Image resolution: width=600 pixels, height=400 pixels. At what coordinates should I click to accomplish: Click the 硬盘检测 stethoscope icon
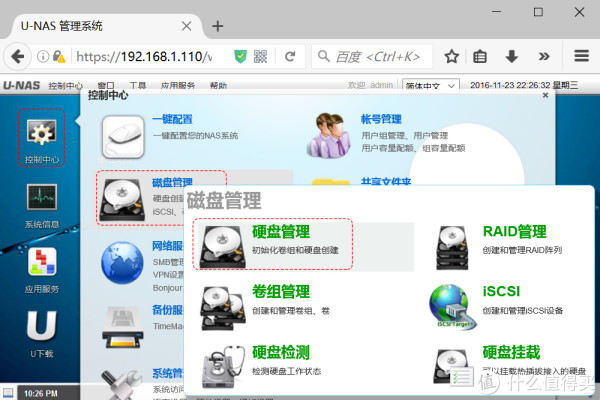pos(223,367)
